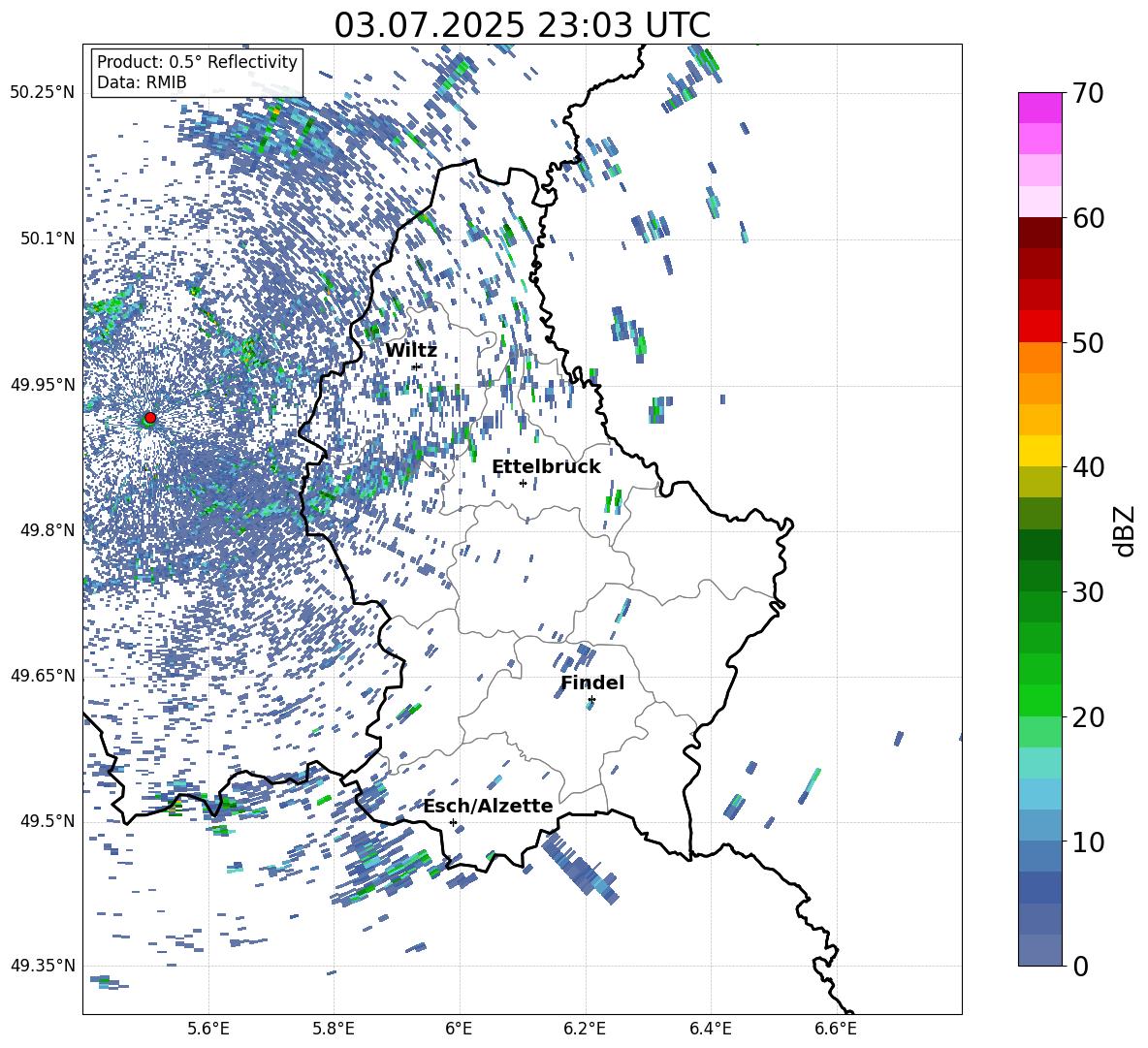Screen dimensions: 1148x1048
Task: Click the colorbar tick label 0
Action: tap(1080, 966)
